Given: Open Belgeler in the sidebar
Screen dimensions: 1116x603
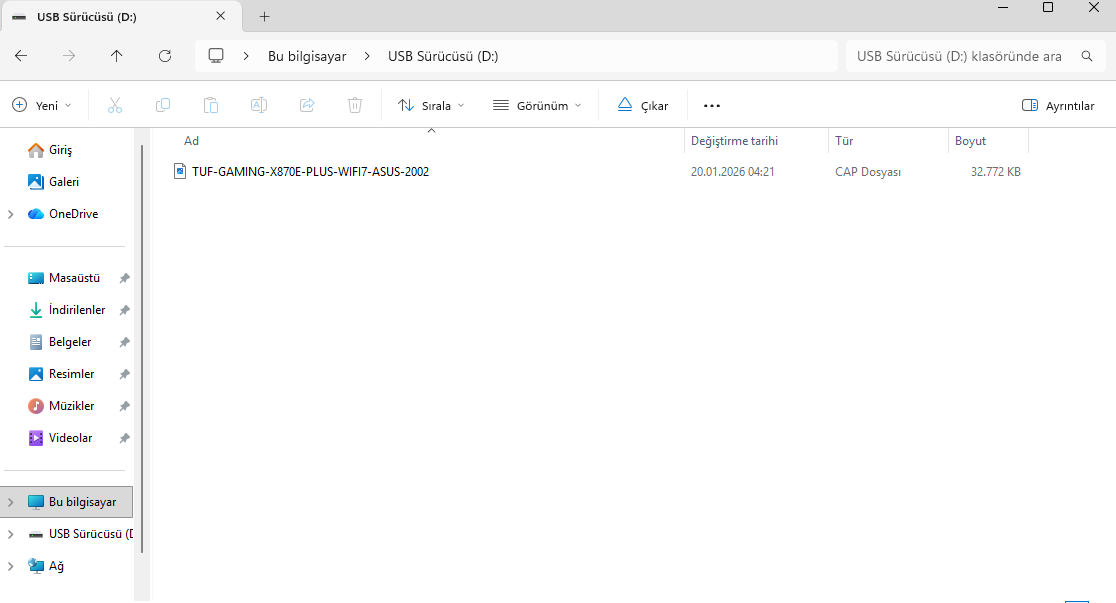Looking at the screenshot, I should point(70,342).
